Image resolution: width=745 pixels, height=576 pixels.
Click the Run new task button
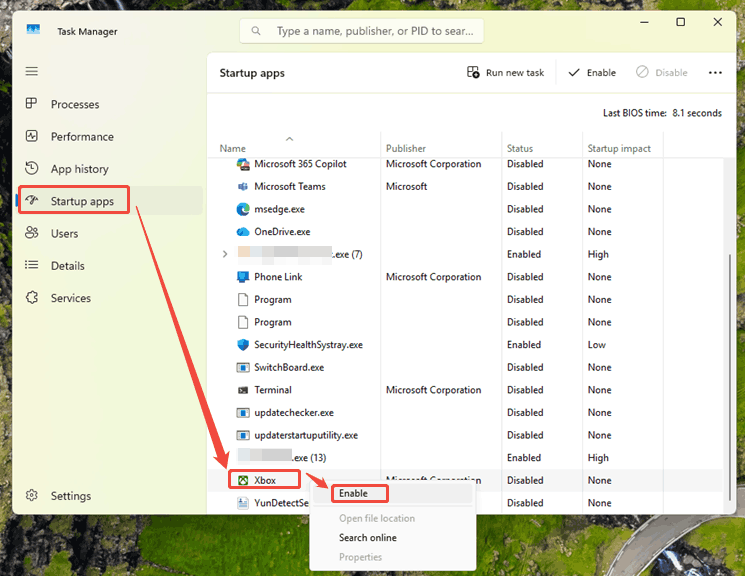tap(506, 73)
